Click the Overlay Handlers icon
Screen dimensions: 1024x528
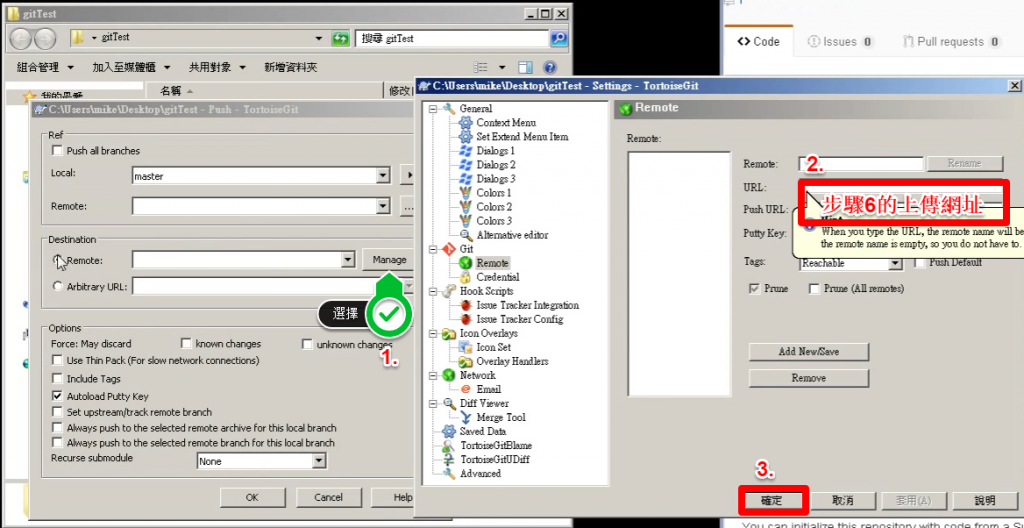tap(465, 361)
